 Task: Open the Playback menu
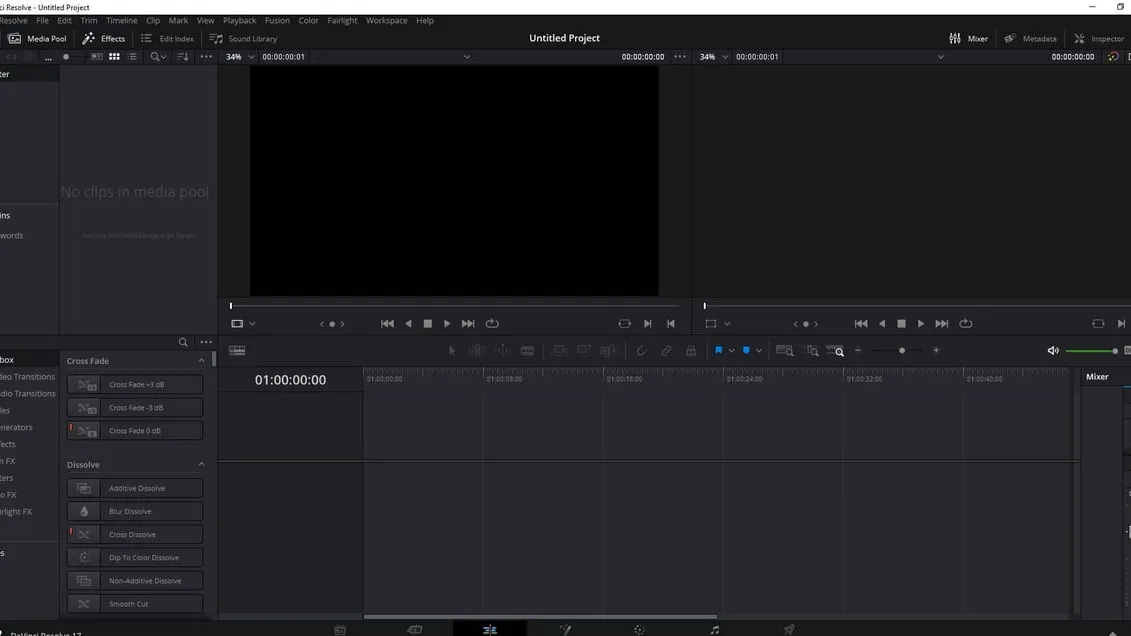[x=240, y=20]
